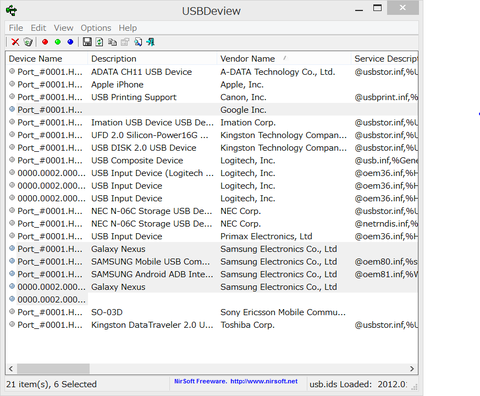Click the @oem80.inf service description cell
Image resolution: width=480 pixels, height=396 pixels.
pos(386,262)
